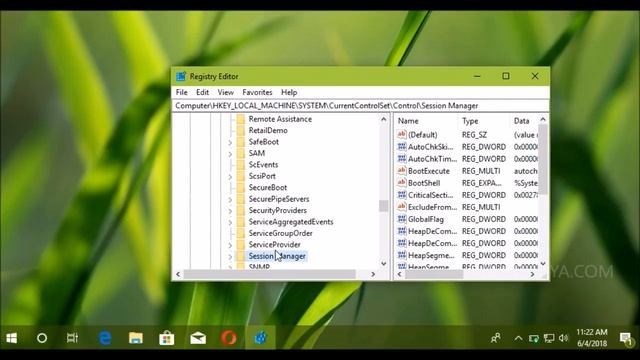Screen dimensions: 640x360
Task: Launch Opera browser from taskbar
Action: coord(229,338)
